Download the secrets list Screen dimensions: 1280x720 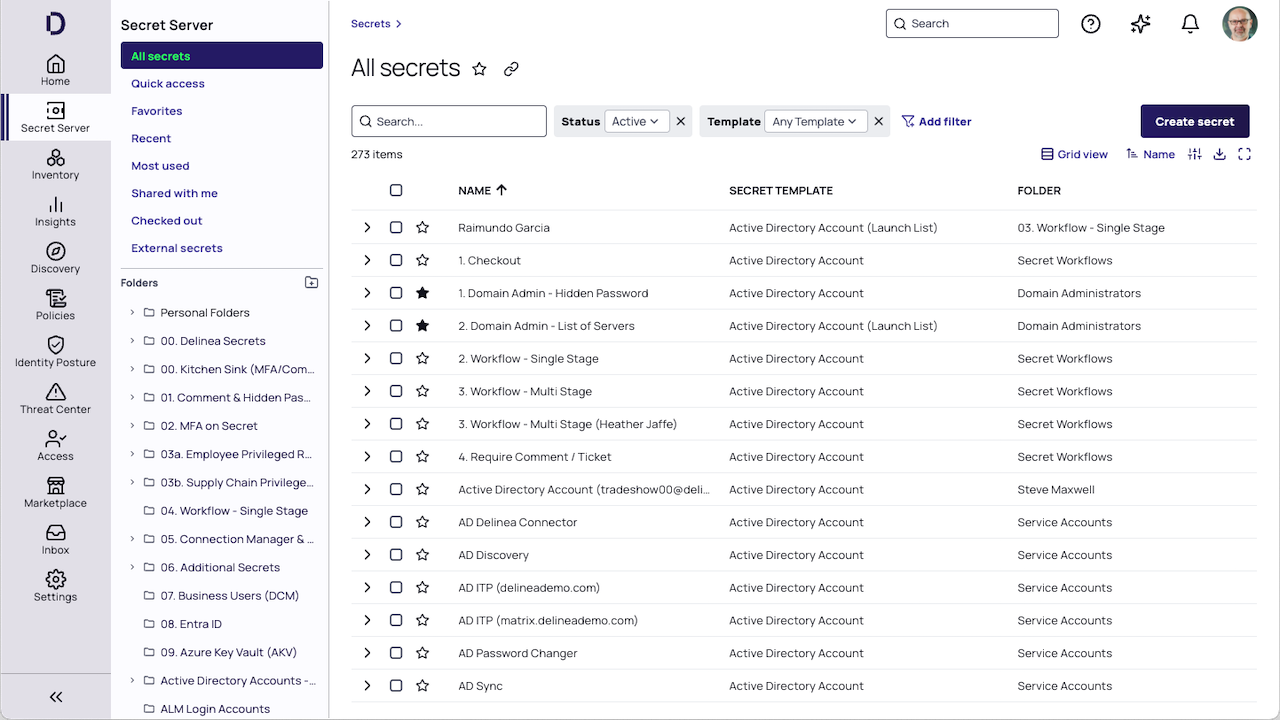1219,154
